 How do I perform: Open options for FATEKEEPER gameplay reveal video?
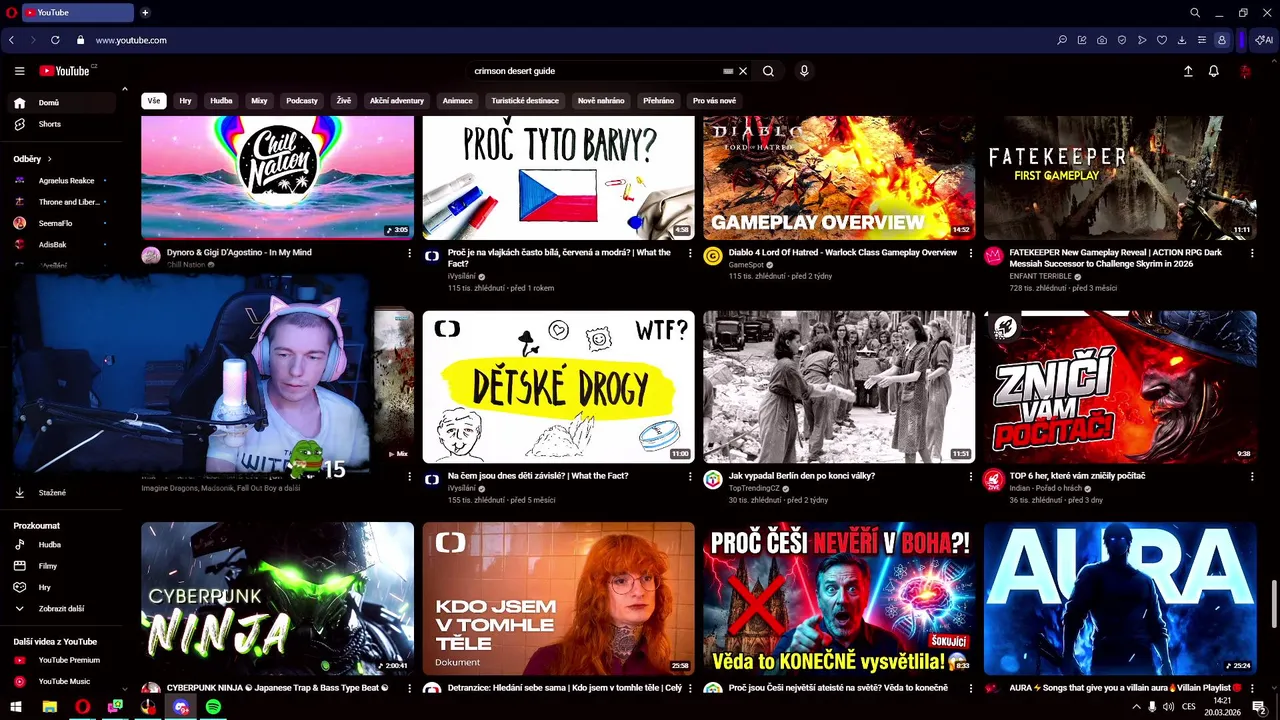(x=1251, y=254)
